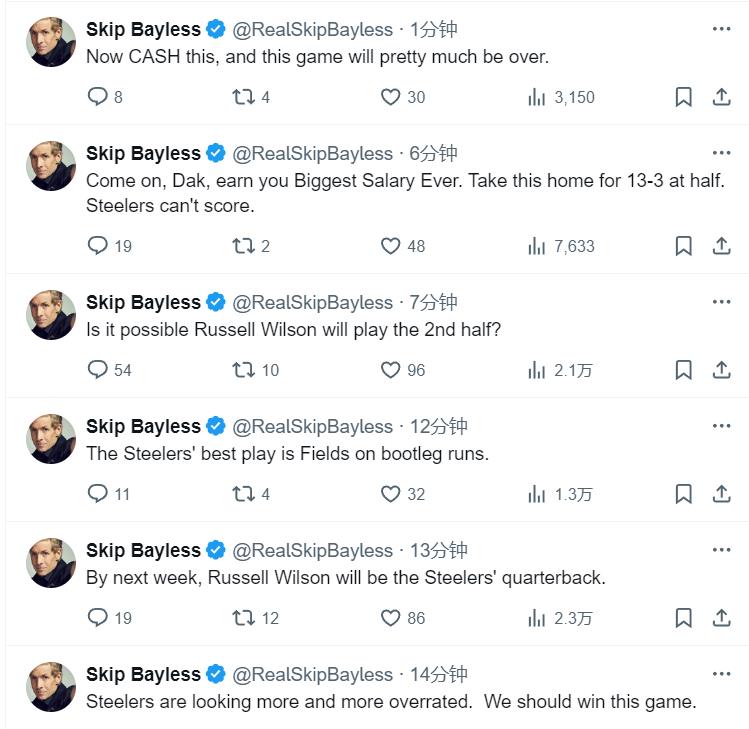
Task: Retweet the 'By next week' tweet
Action: coord(243,618)
